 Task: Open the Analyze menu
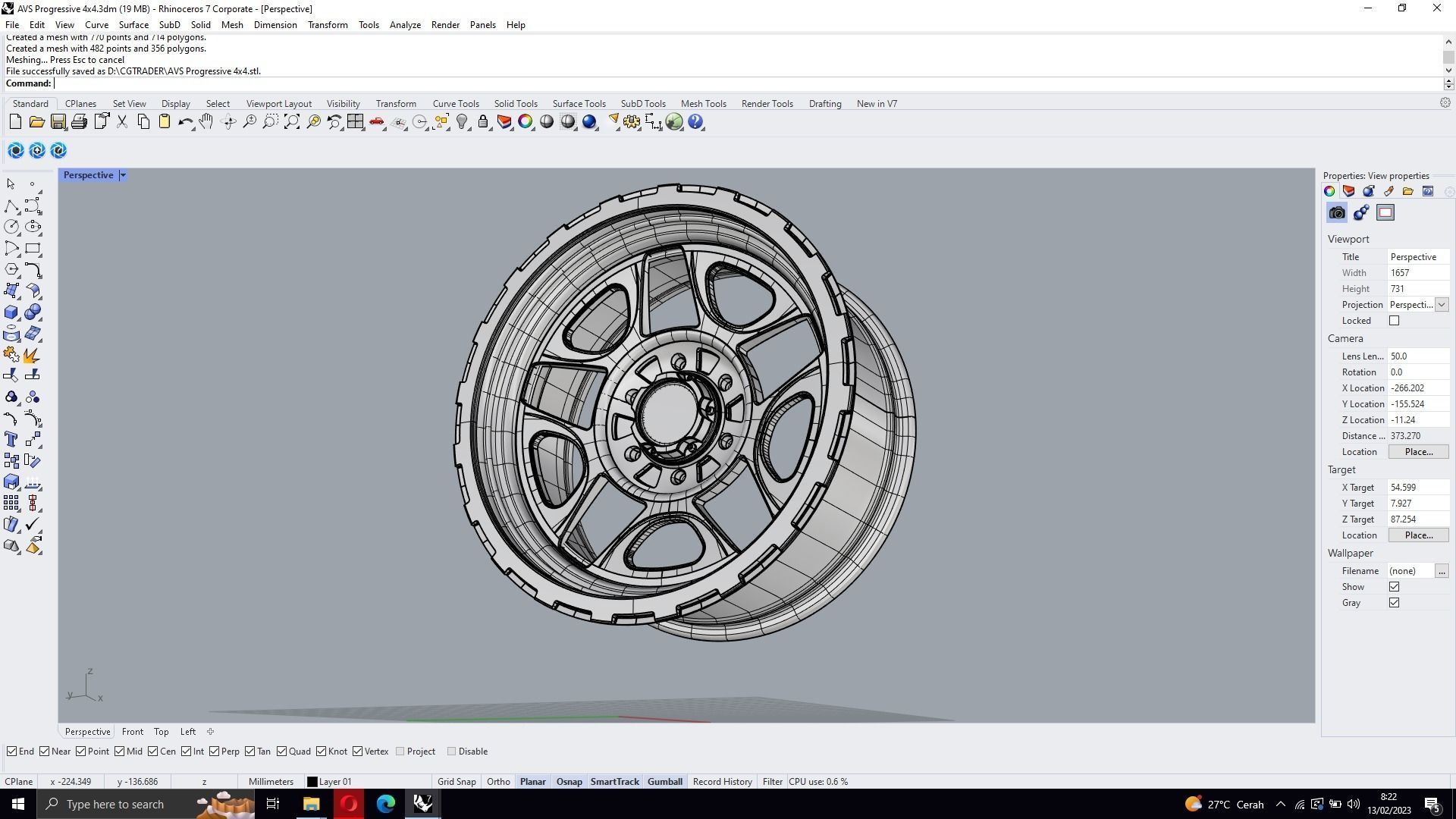click(405, 25)
